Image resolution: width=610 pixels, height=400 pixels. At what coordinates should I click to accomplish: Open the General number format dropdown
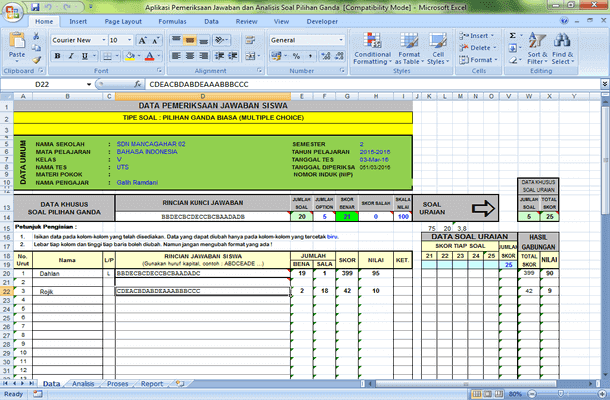341,40
